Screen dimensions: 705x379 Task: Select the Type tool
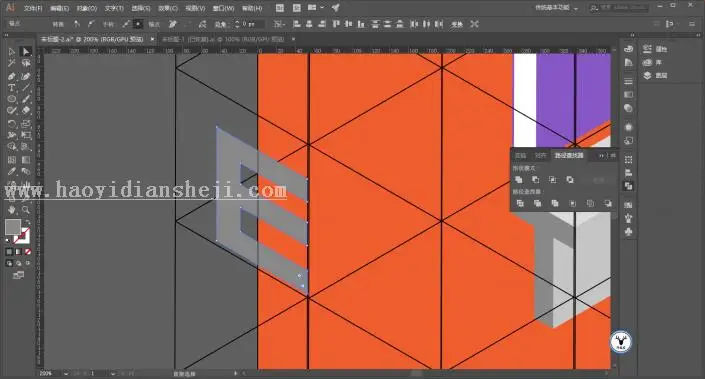tap(12, 88)
